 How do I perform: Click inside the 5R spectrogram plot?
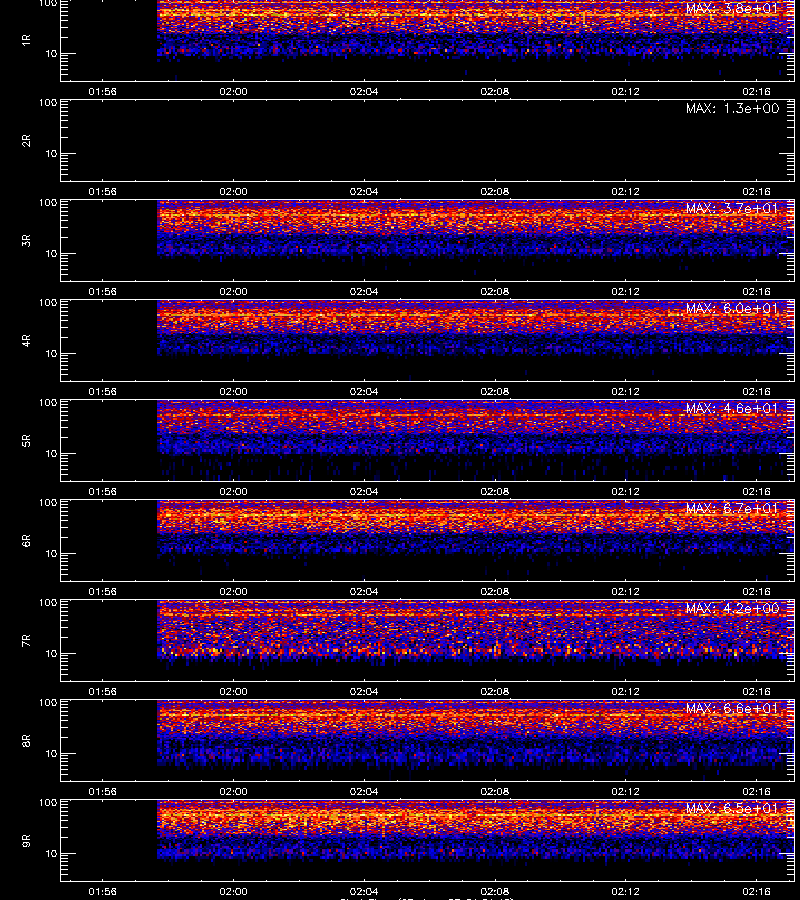(428, 440)
